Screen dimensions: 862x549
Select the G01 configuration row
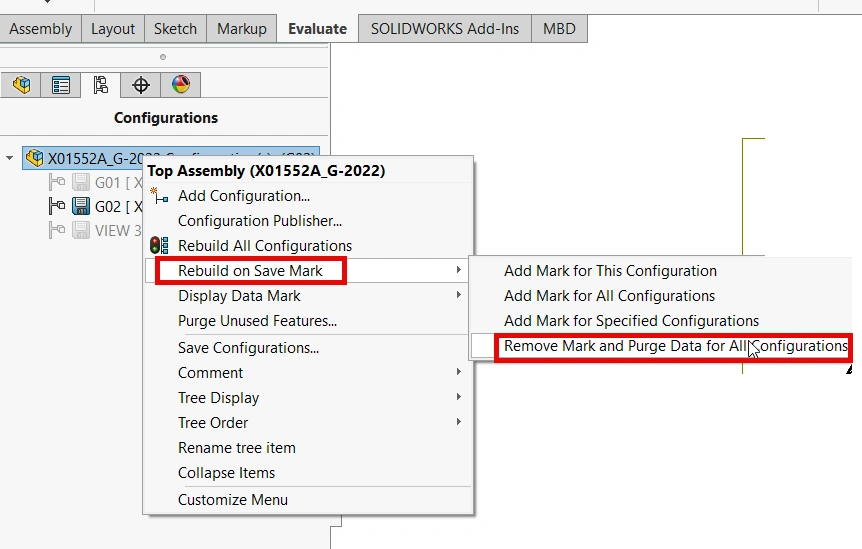[x=95, y=182]
